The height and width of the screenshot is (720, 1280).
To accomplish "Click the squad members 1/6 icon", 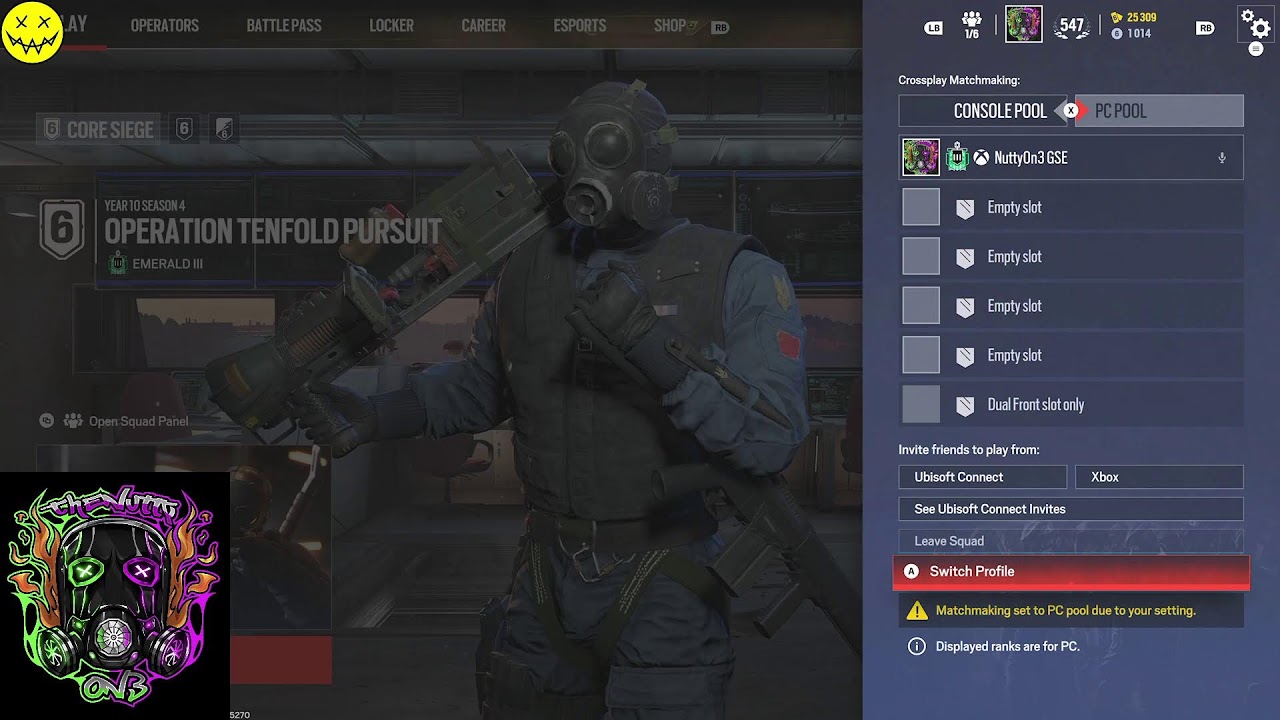I will pos(971,26).
